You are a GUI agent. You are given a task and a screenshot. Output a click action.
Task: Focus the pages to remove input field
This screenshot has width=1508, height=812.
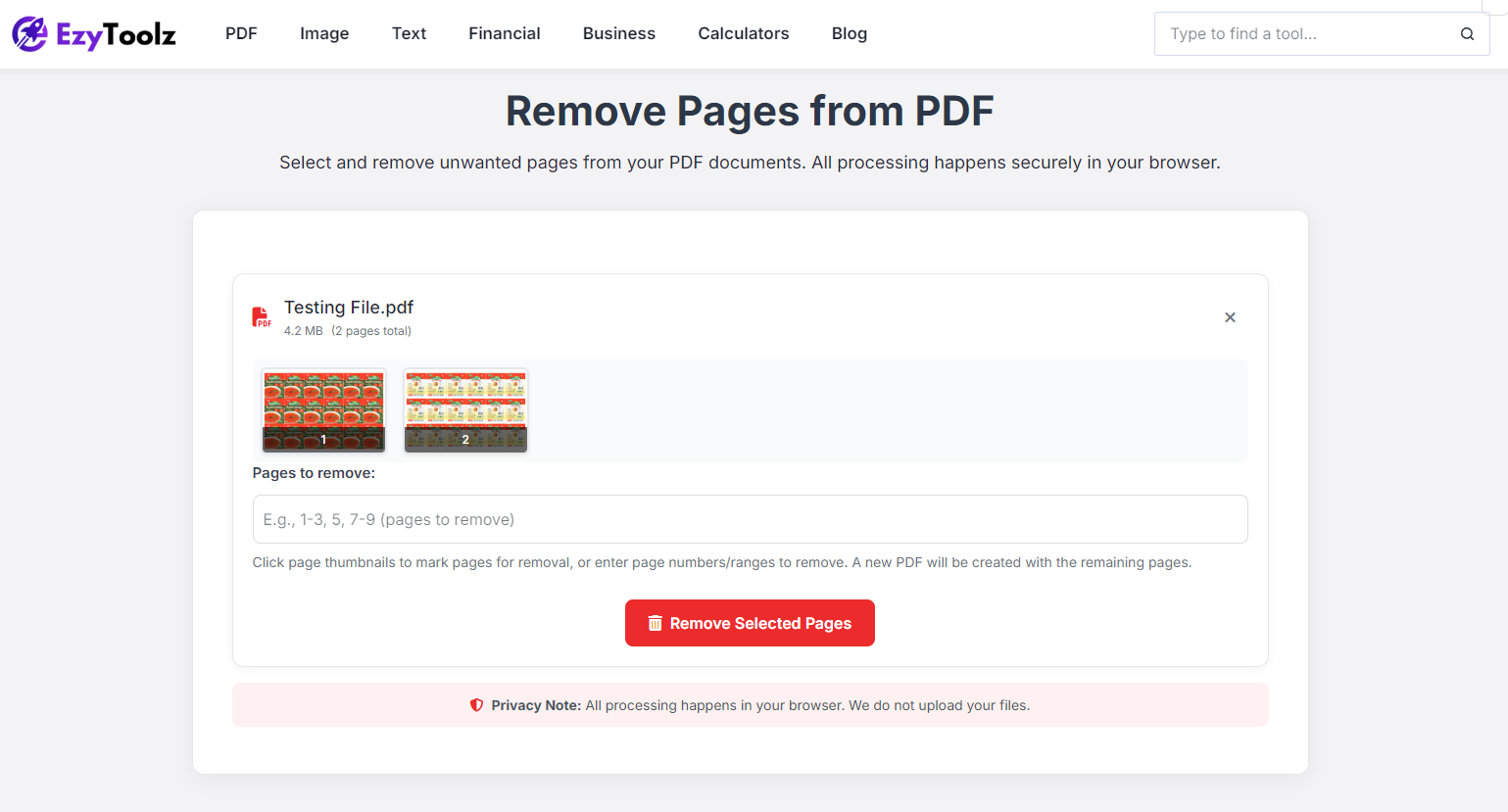point(750,519)
